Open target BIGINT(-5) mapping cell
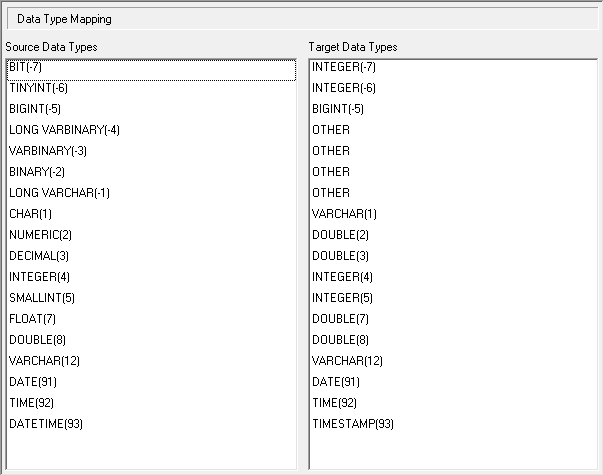The image size is (603, 475). 338,109
